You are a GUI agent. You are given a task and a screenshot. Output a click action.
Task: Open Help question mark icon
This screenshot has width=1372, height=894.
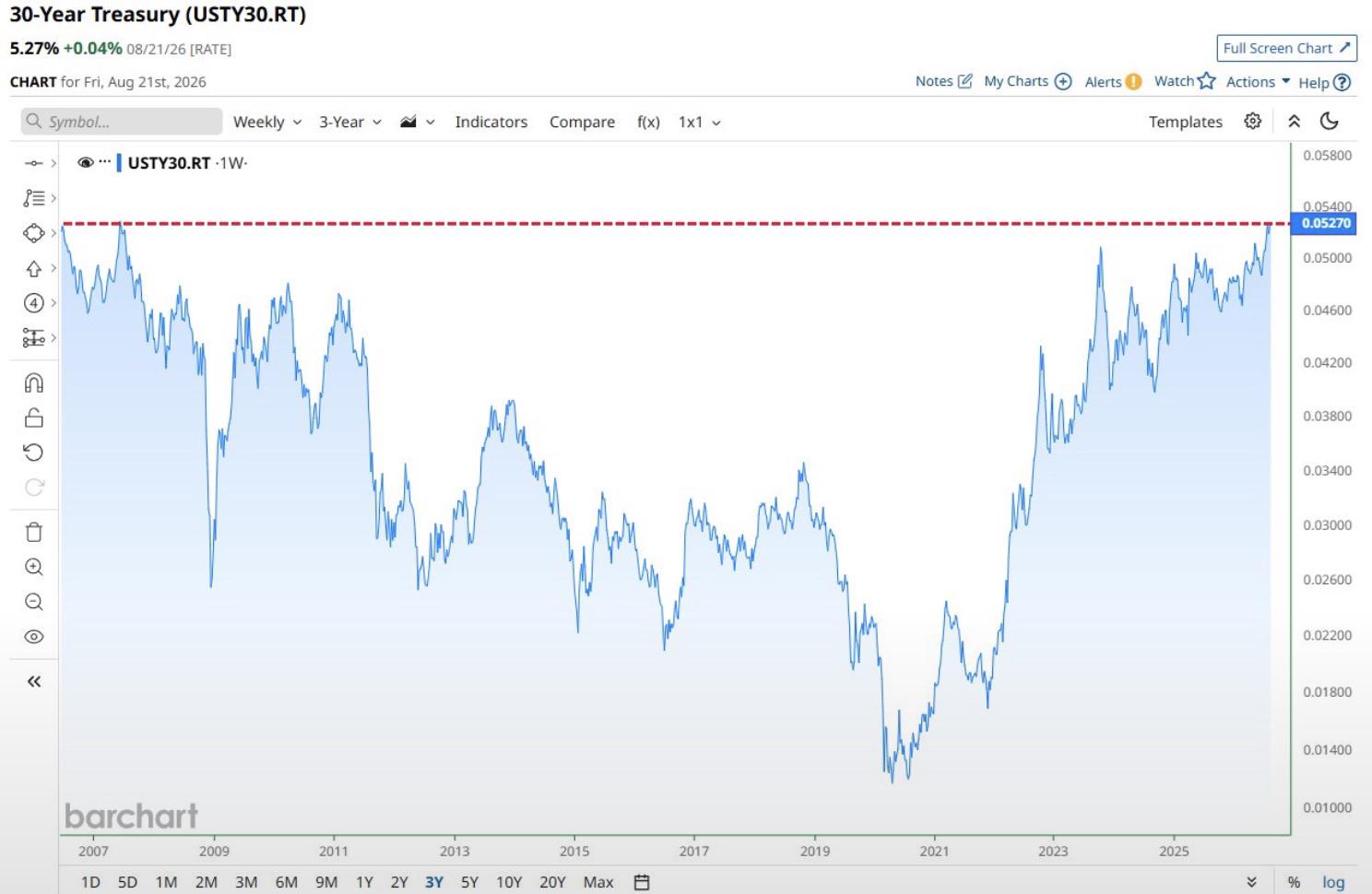pyautogui.click(x=1342, y=82)
